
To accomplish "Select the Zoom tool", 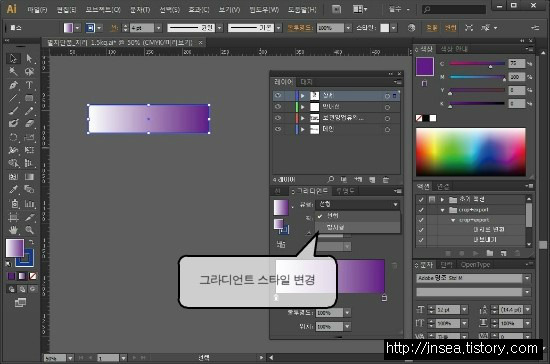I will [x=29, y=230].
